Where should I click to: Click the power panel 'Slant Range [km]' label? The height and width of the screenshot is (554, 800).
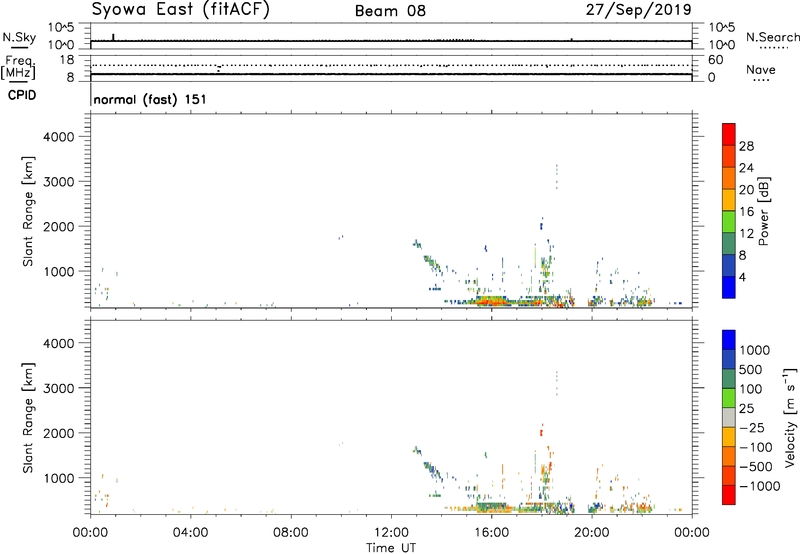tap(28, 211)
